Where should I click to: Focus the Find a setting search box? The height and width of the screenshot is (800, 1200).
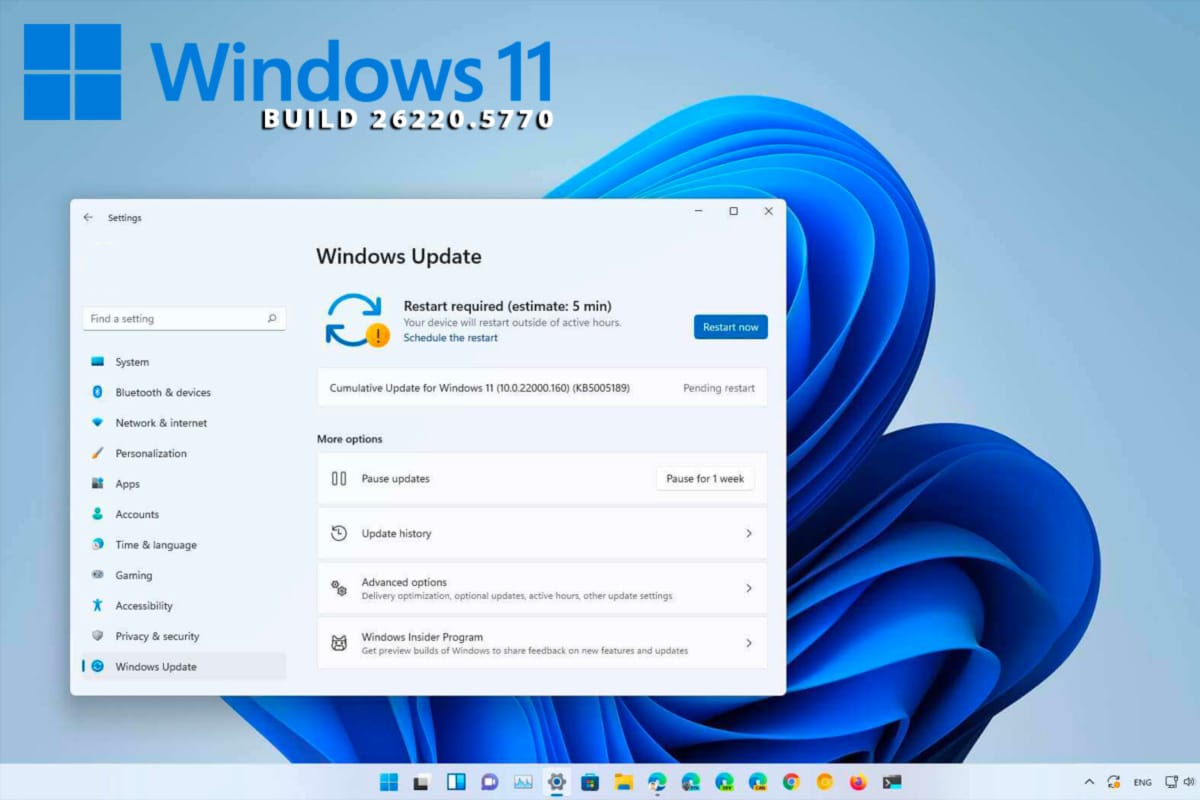[x=184, y=319]
